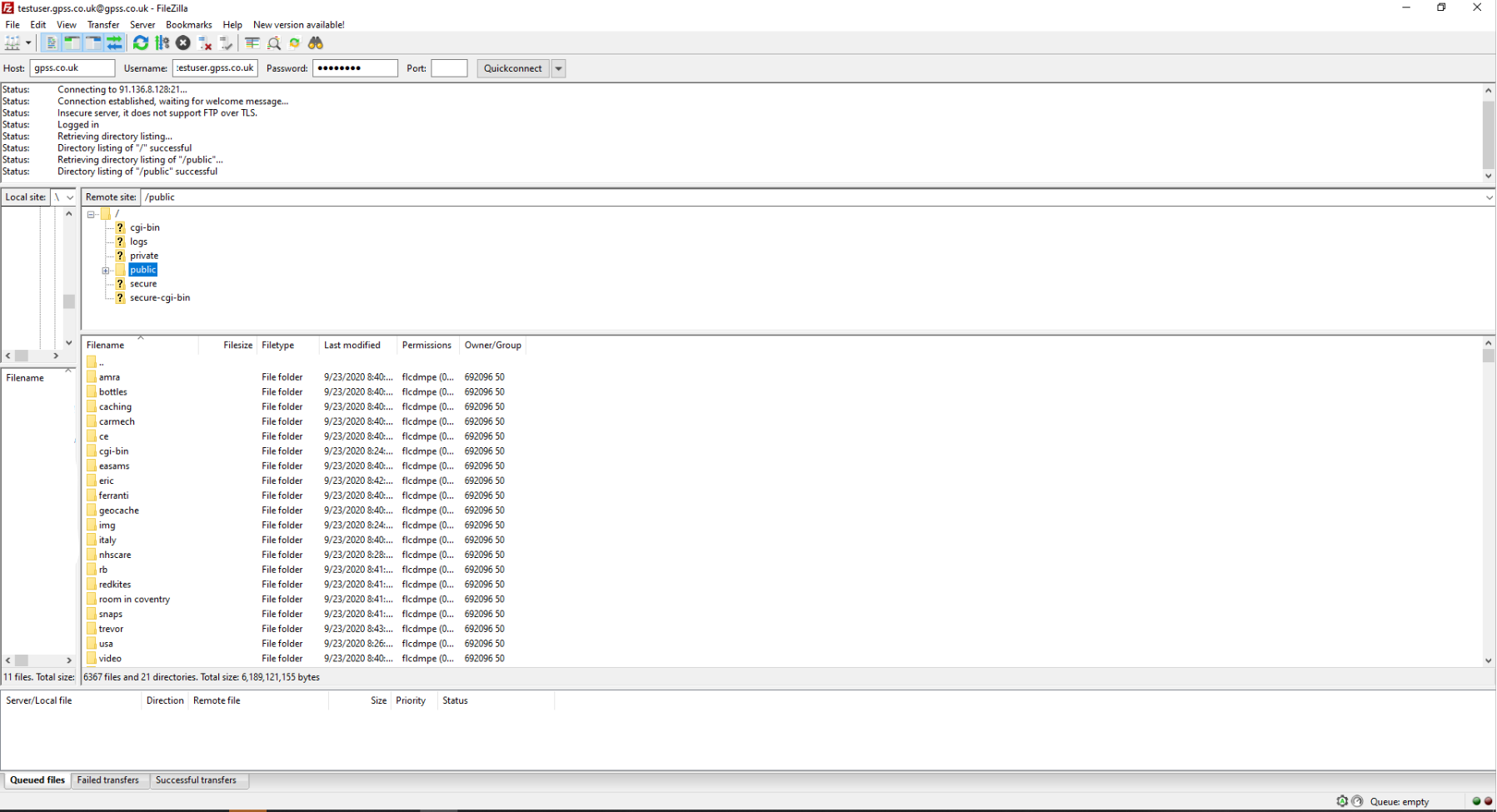
Task: Cancel current operation with the X icon
Action: pos(183,43)
